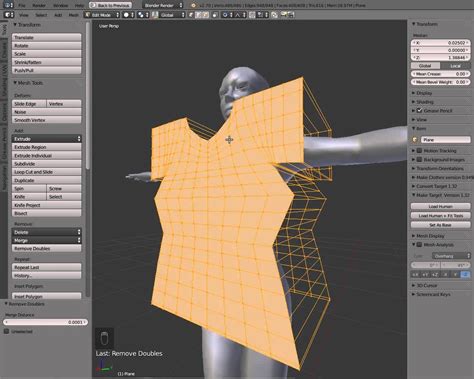The height and width of the screenshot is (379, 474).
Task: Open the Mesh menu
Action: click(x=74, y=15)
